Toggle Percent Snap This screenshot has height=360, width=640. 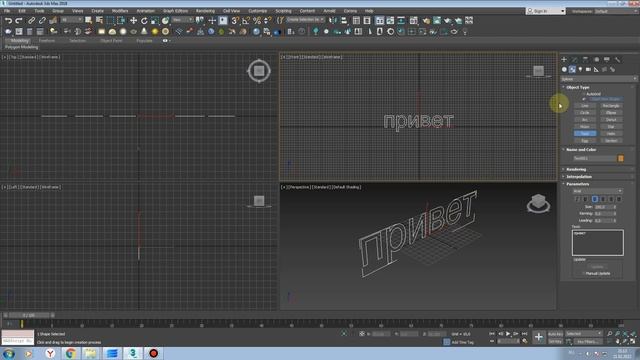(x=257, y=20)
